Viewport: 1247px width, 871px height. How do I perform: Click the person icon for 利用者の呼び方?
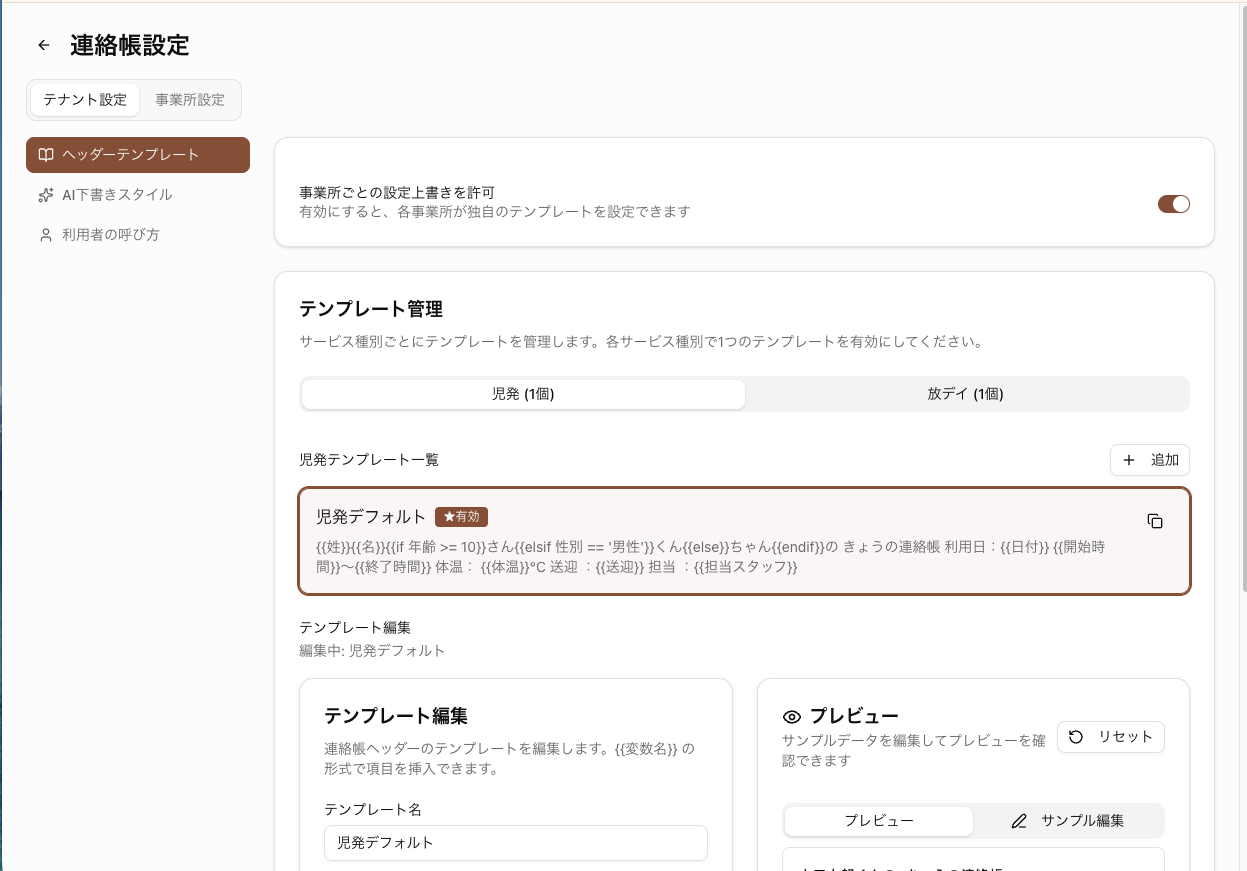coord(45,235)
